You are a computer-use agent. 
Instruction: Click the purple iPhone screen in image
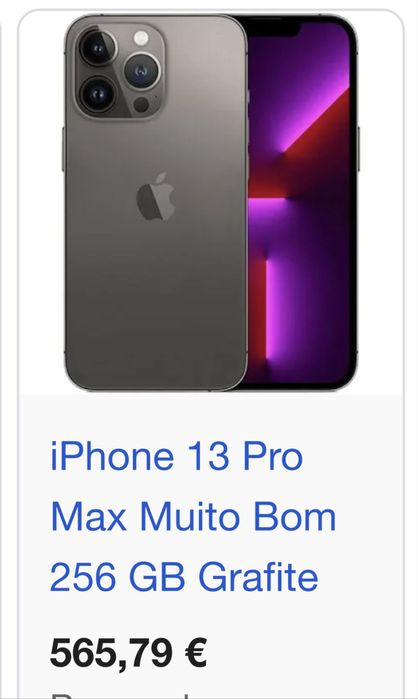301,203
